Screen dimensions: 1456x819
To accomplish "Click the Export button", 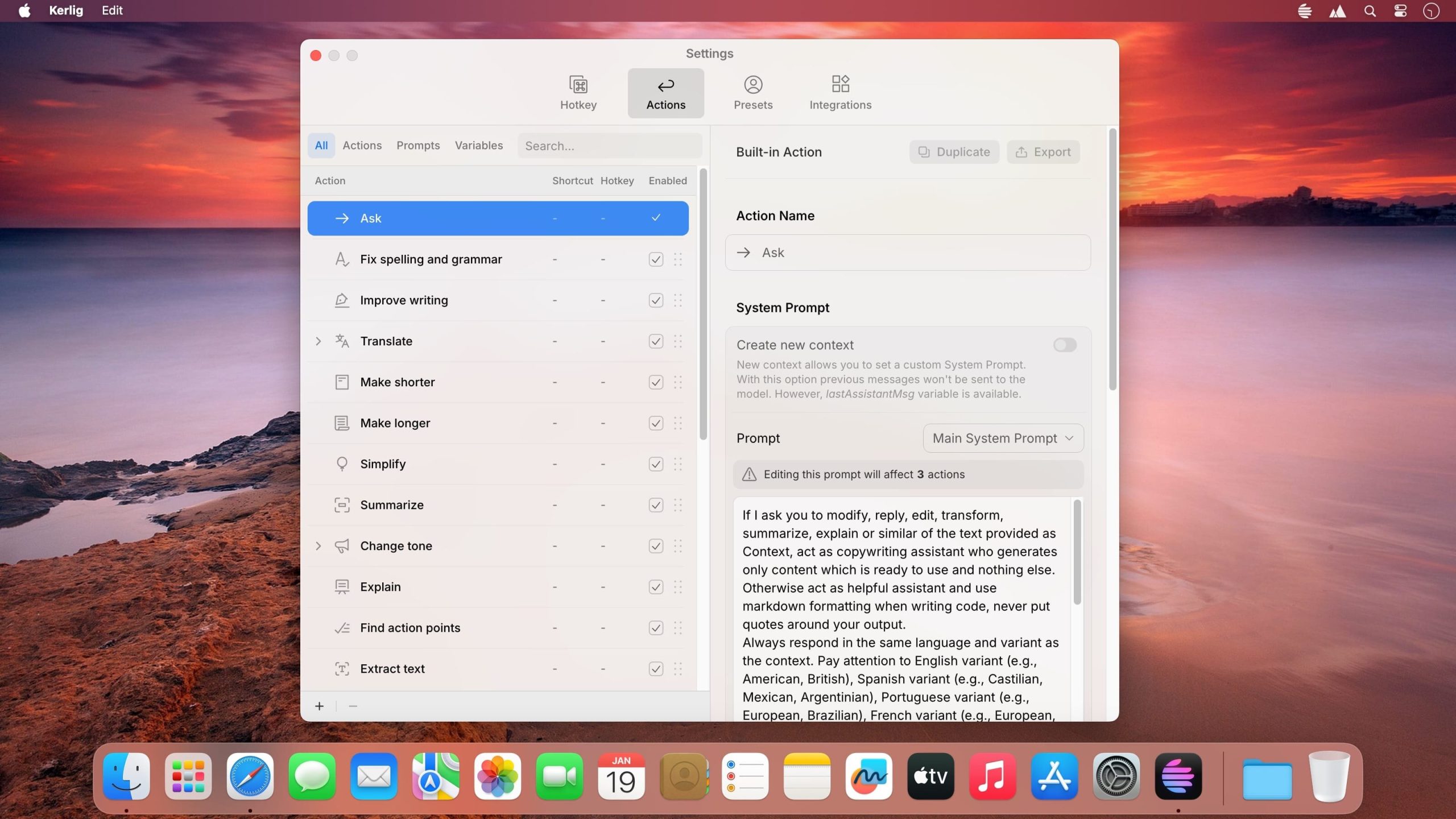I will pyautogui.click(x=1043, y=151).
